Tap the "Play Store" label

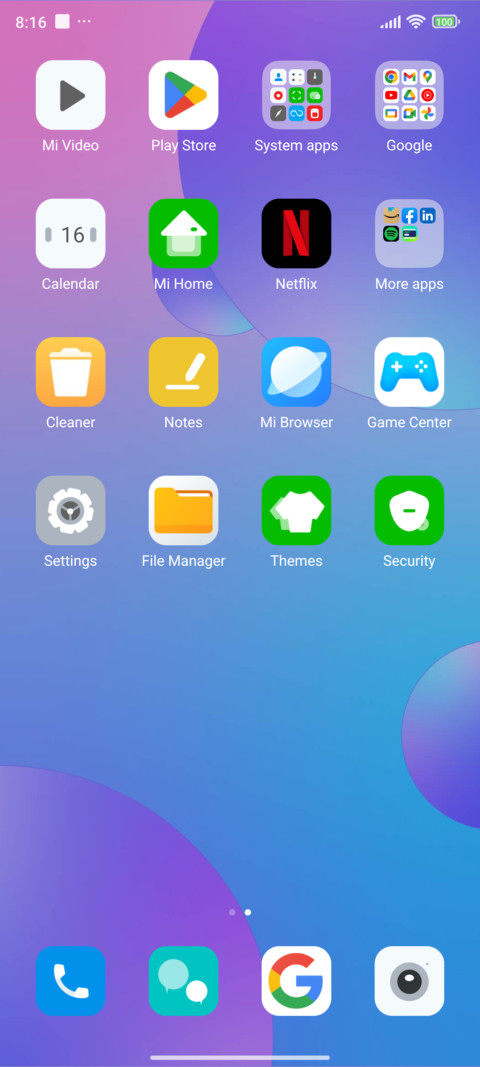183,146
